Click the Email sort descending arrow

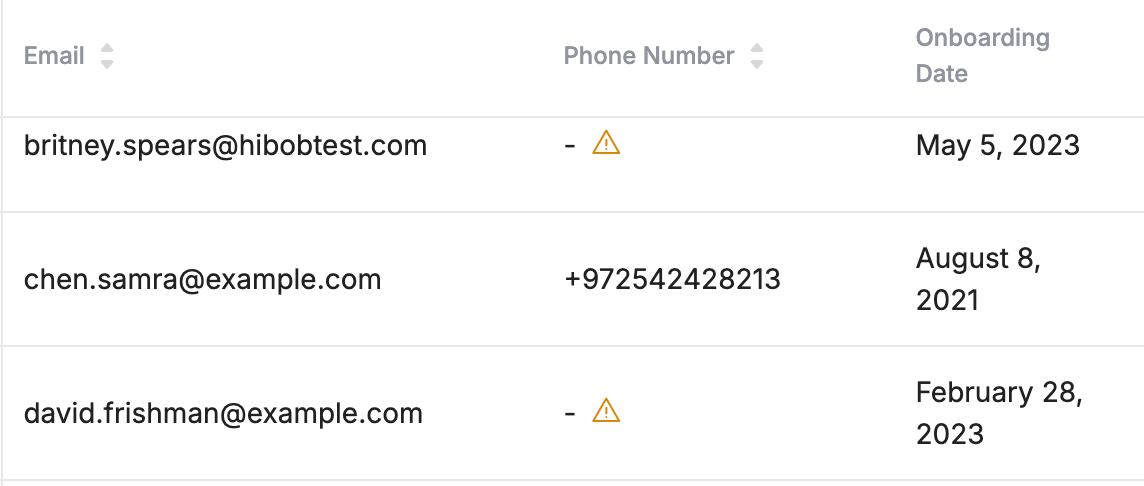click(x=107, y=64)
